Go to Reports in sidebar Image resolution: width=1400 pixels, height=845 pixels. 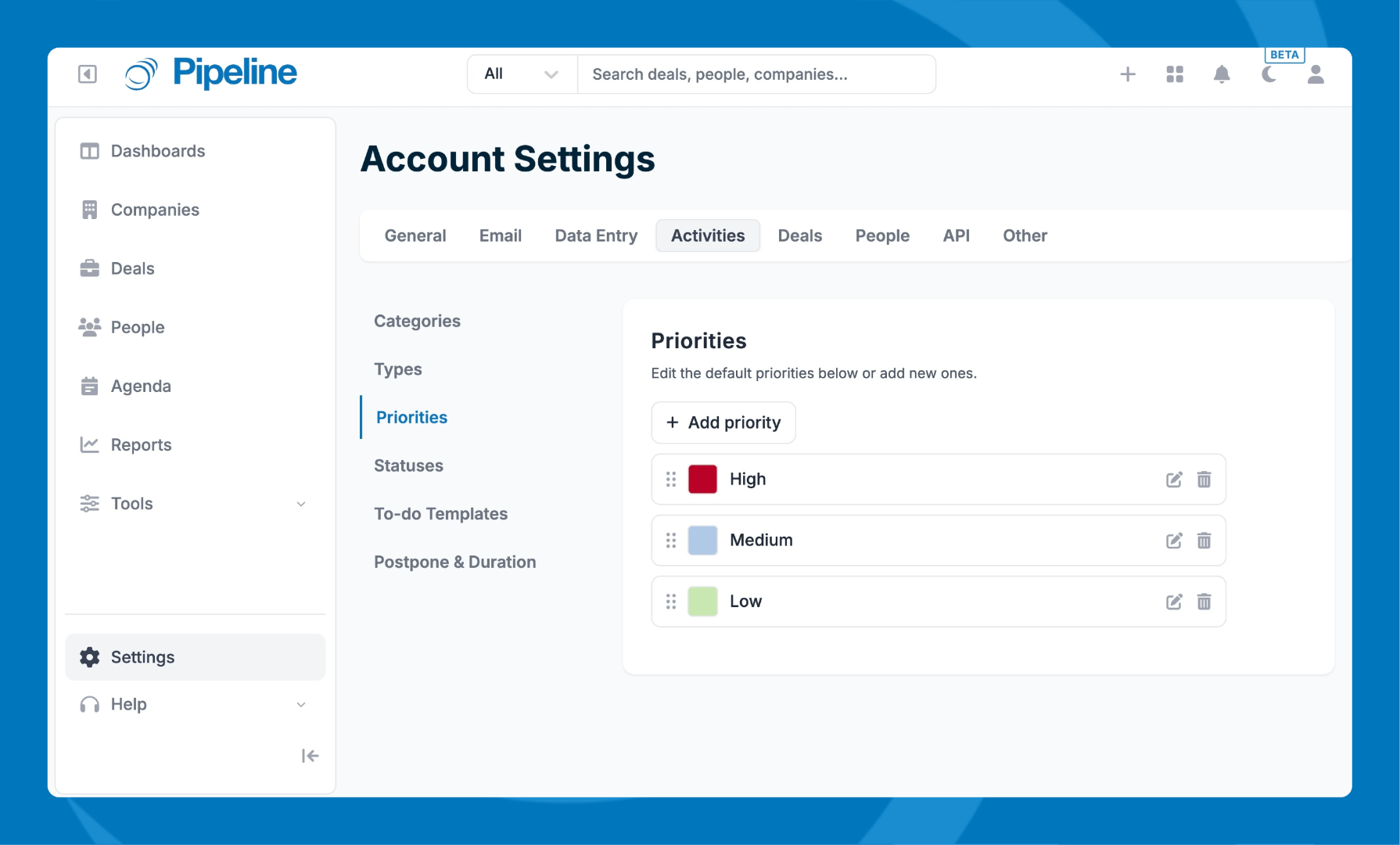[141, 445]
